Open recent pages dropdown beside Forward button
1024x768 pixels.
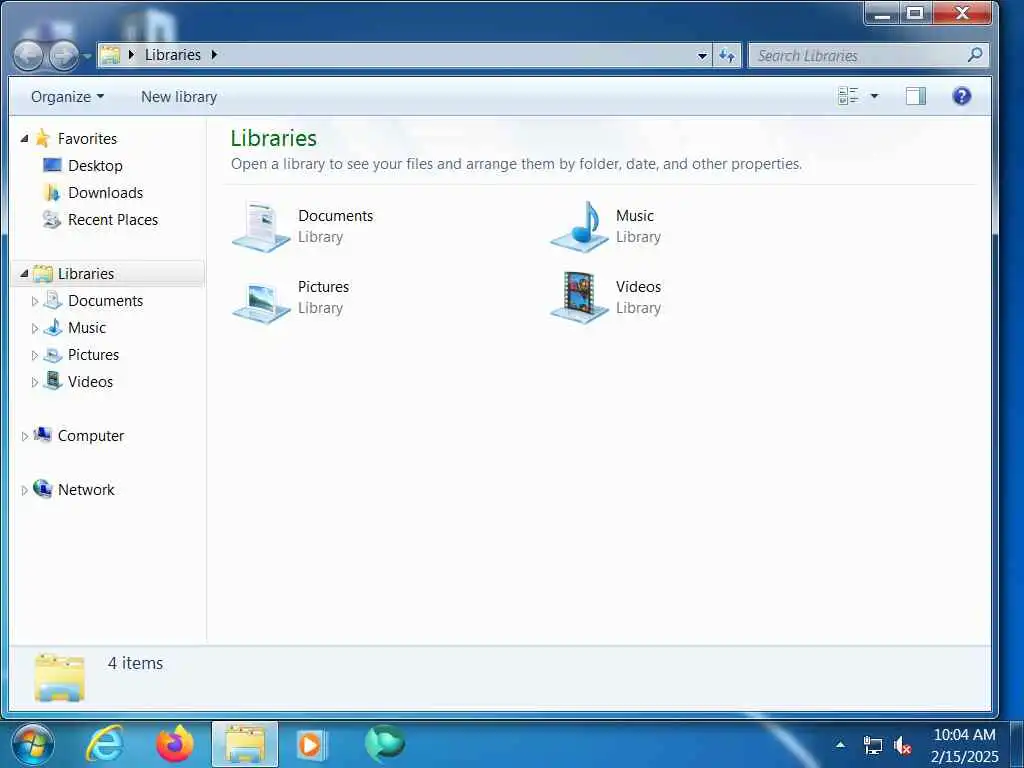click(87, 56)
